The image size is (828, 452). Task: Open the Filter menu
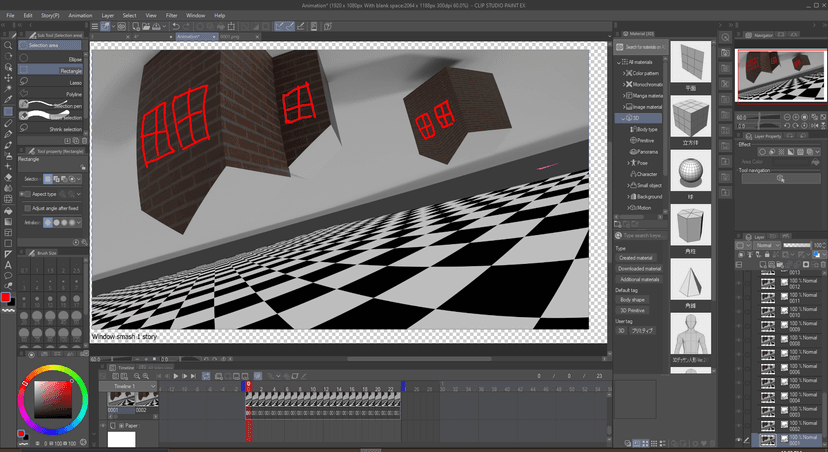(172, 16)
